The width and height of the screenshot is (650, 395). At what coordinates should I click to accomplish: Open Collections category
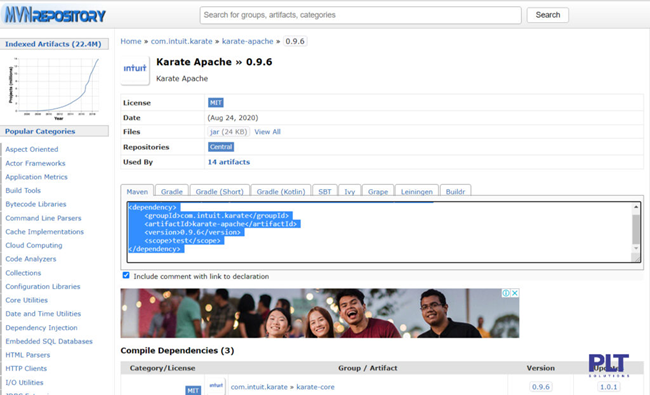tap(23, 273)
